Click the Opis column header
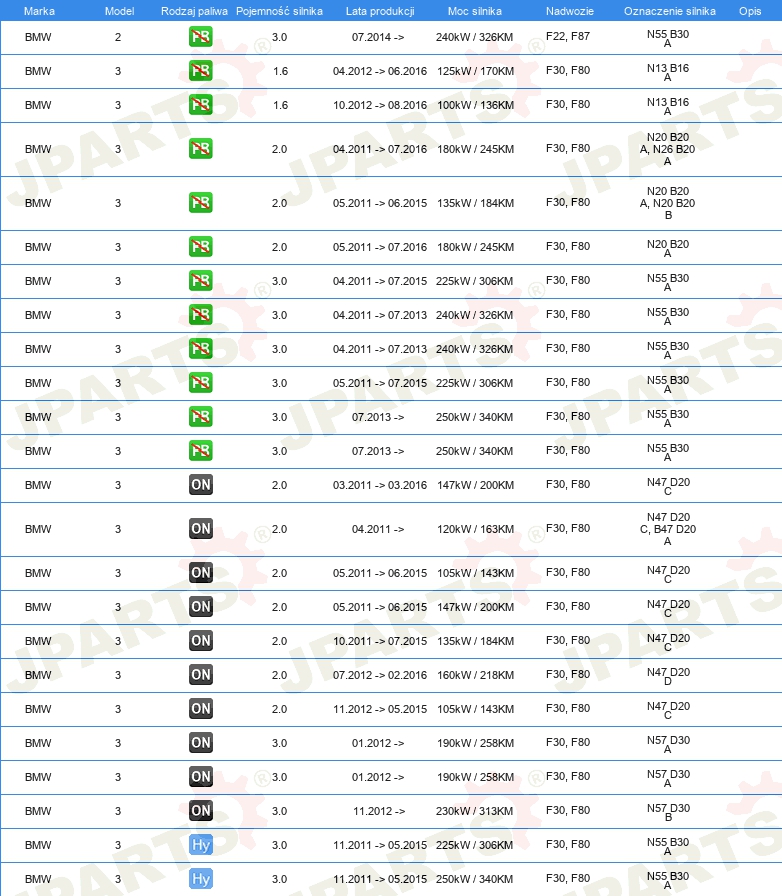 point(750,11)
